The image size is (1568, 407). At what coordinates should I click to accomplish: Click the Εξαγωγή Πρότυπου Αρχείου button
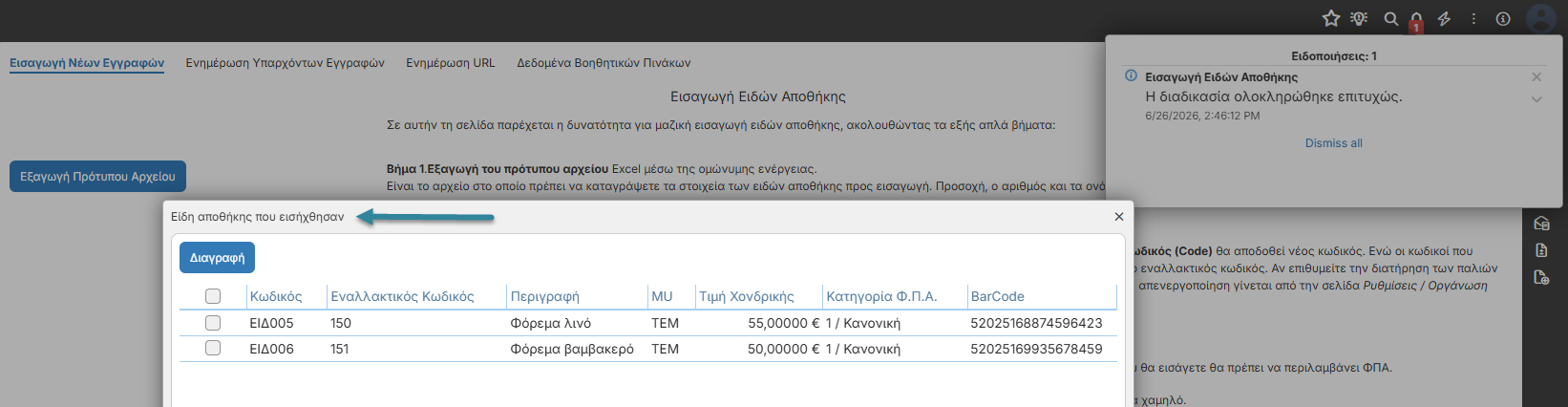pyautogui.click(x=97, y=177)
